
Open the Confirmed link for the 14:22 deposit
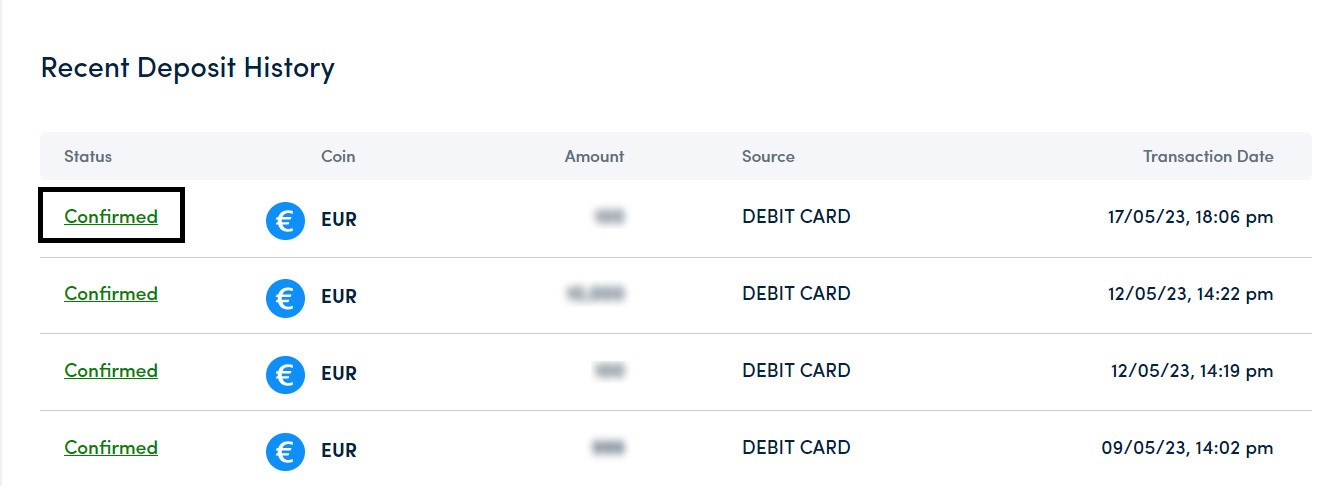point(111,293)
